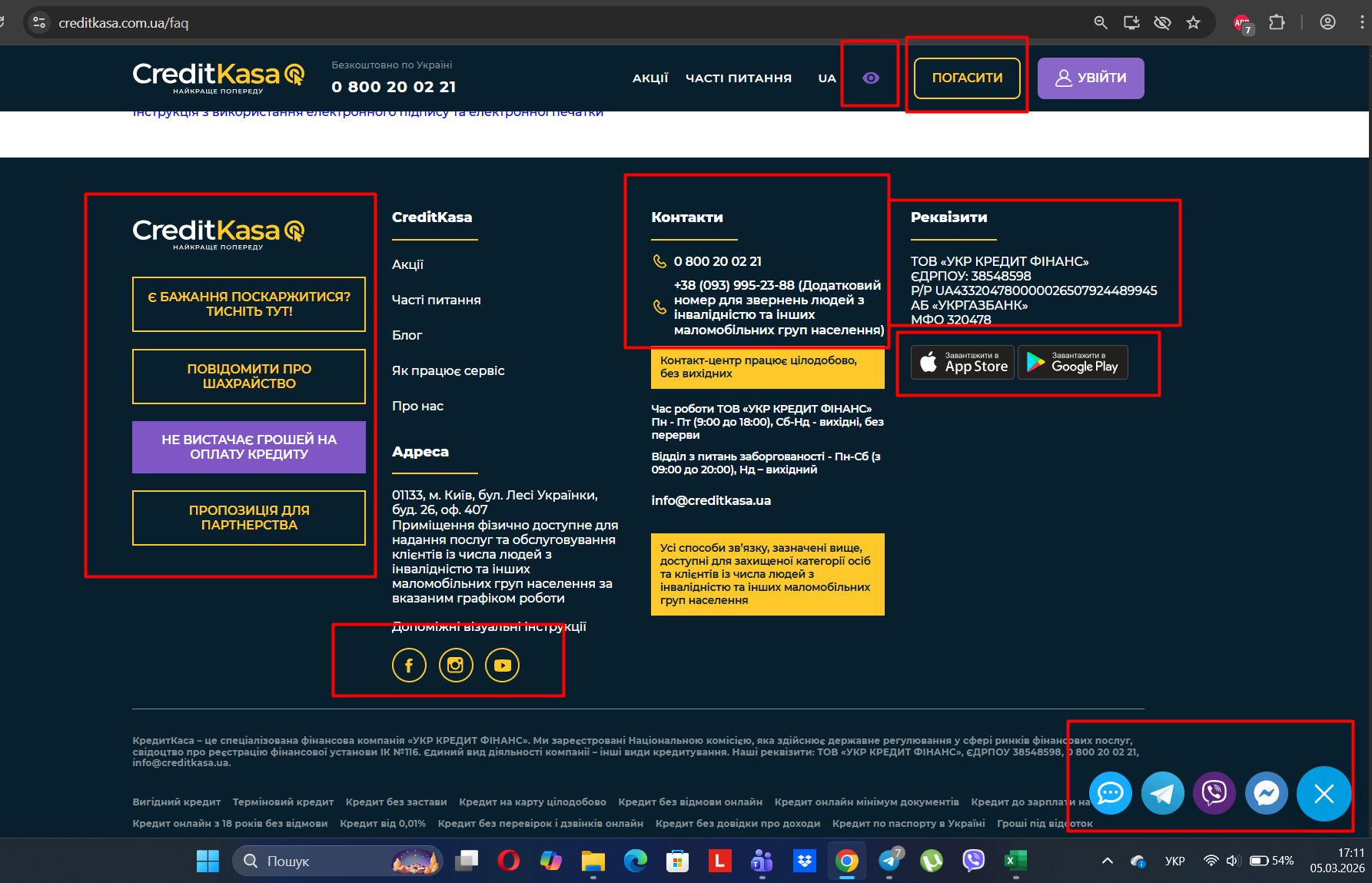Get the app via Google Play badge
Viewport: 1372px width, 883px height.
coord(1073,362)
